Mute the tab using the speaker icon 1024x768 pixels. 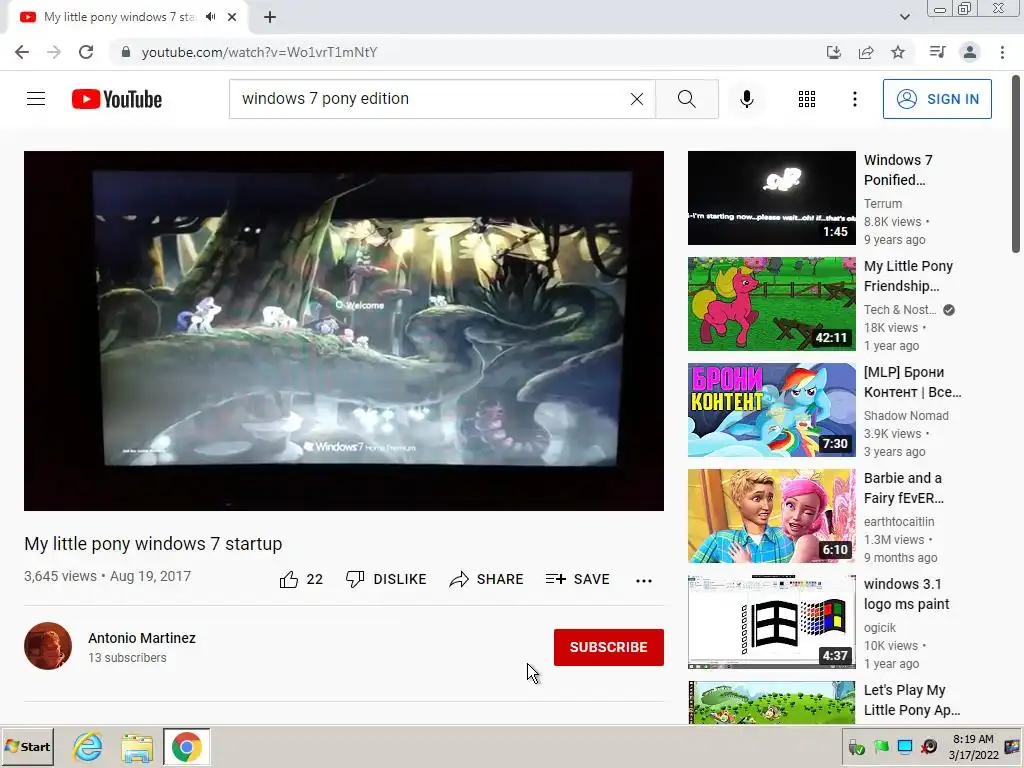click(x=210, y=17)
